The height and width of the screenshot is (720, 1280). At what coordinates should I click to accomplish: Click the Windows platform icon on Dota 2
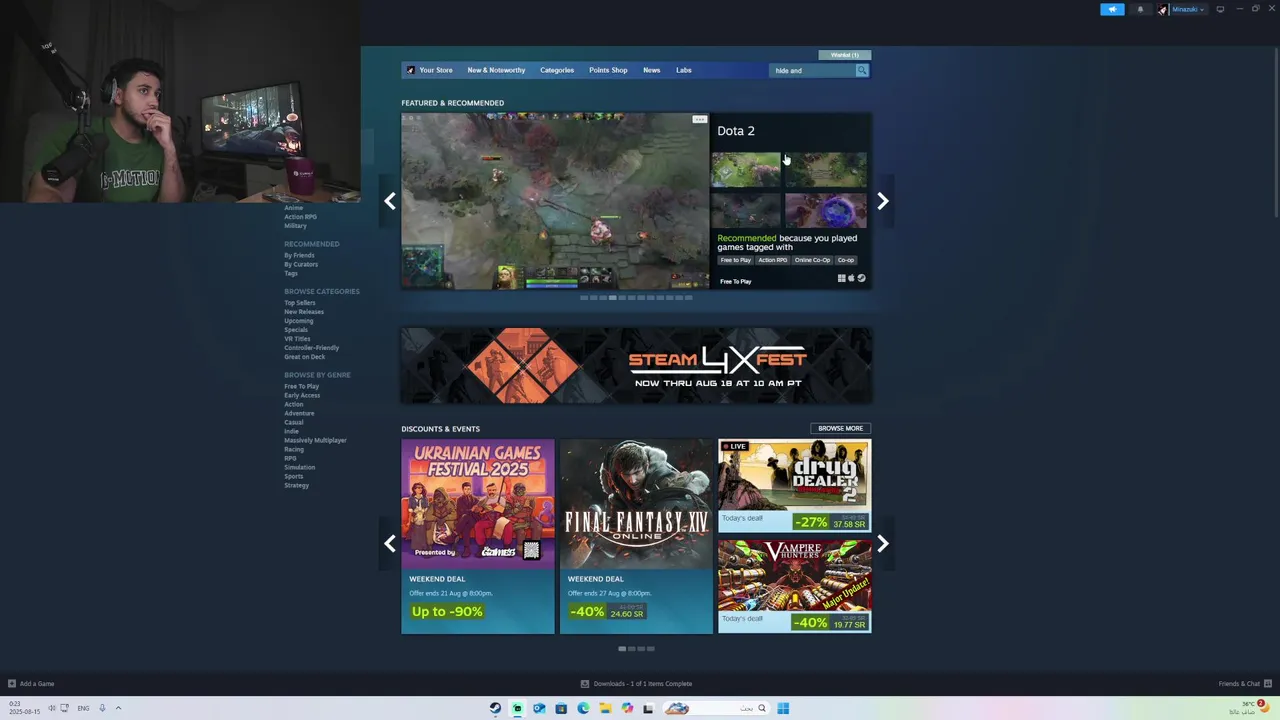(841, 279)
